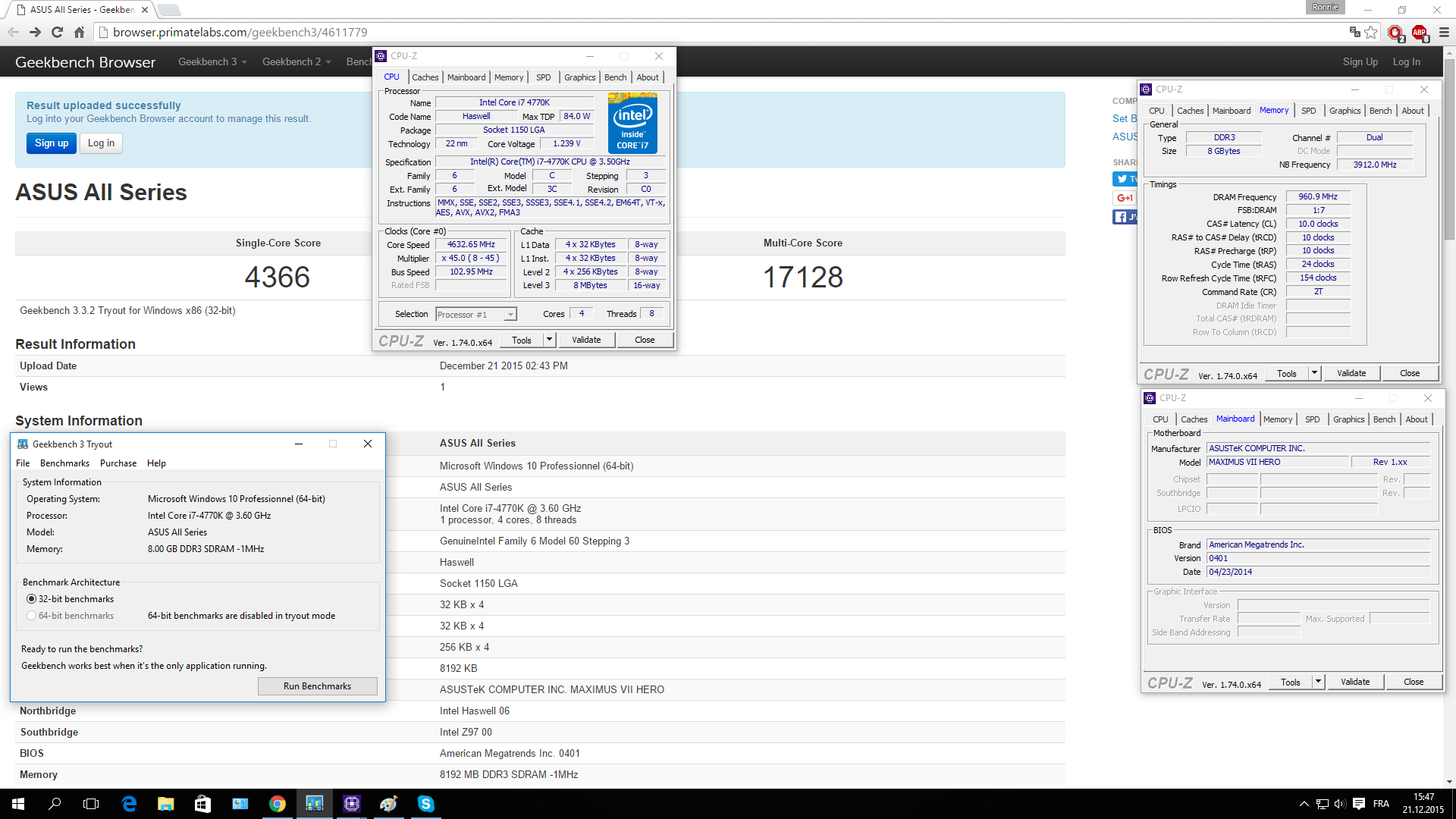Viewport: 1456px width, 819px height.
Task: Click the FRA language indicator in tray
Action: [x=1381, y=804]
